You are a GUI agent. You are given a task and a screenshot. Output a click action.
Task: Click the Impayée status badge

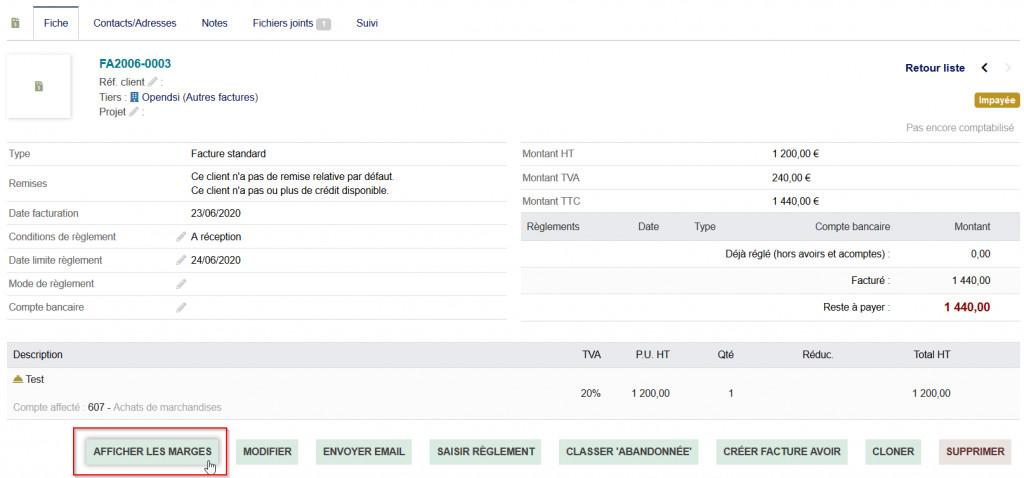coord(997,100)
